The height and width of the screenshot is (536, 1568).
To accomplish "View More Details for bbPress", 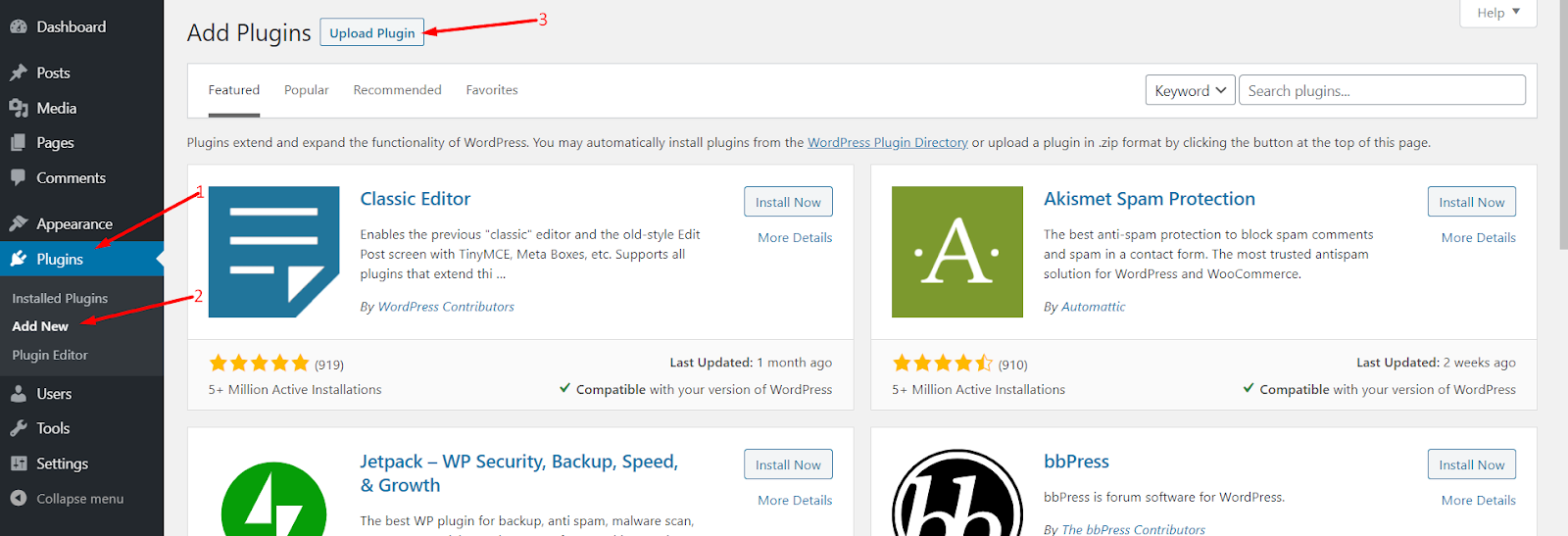I will (x=1478, y=500).
